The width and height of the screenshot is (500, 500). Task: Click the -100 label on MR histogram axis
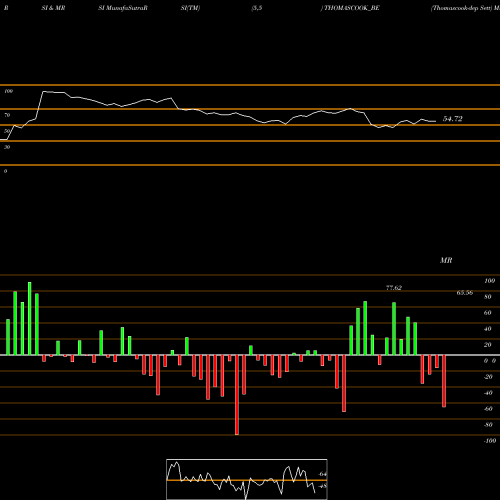(489, 441)
